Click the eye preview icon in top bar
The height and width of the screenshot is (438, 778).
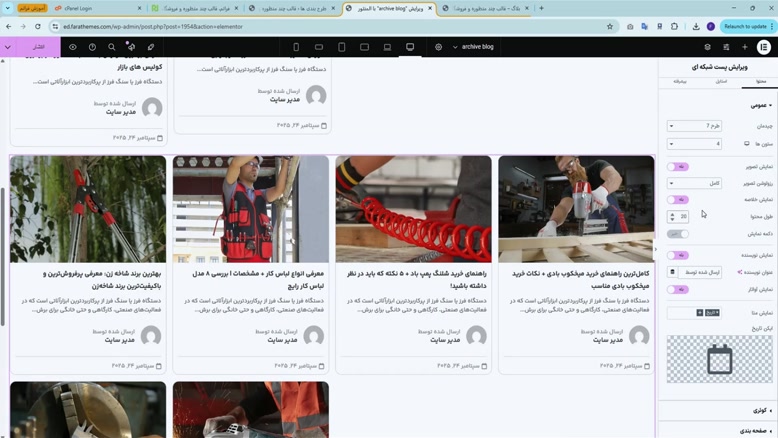[72, 47]
